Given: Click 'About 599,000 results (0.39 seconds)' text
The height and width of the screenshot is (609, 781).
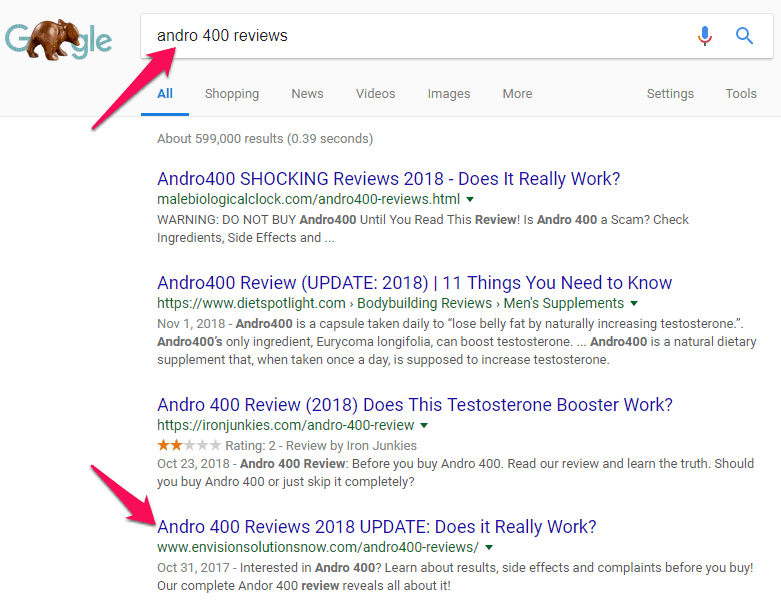Looking at the screenshot, I should 265,138.
